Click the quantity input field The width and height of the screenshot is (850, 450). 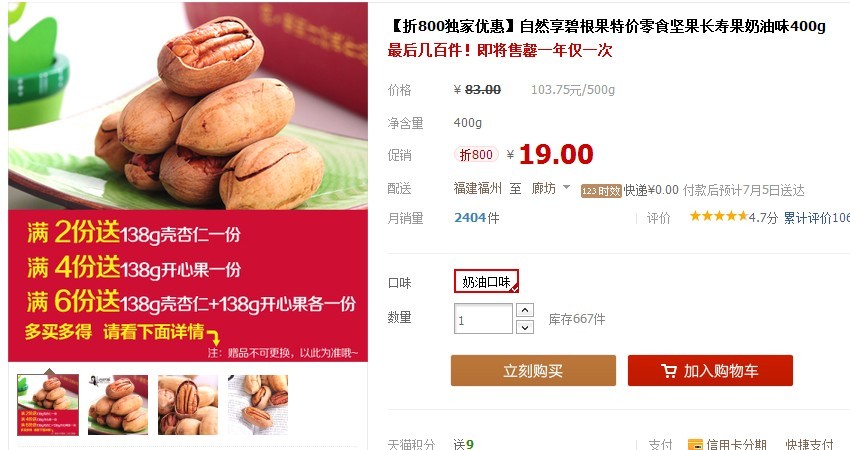click(483, 319)
